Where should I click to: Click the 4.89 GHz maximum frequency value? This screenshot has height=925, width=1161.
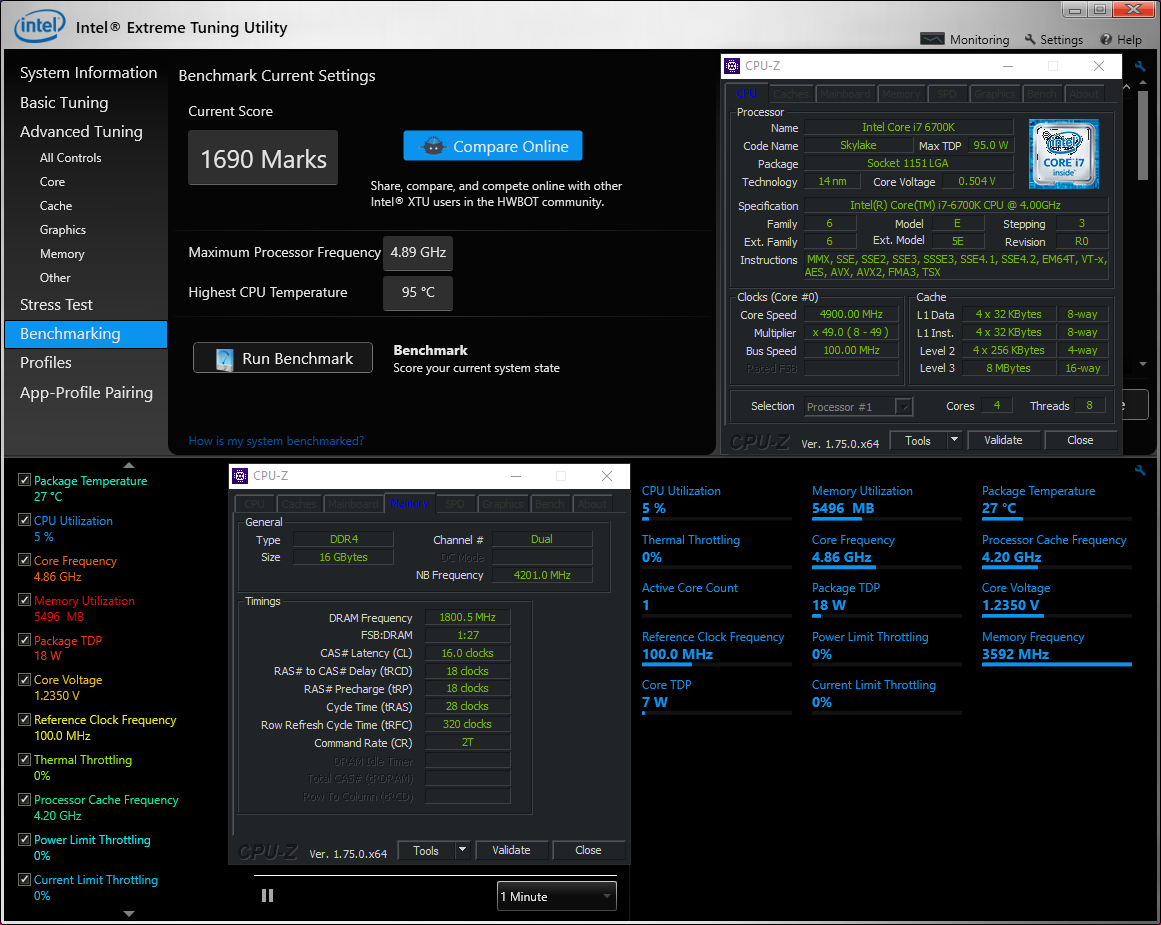coord(418,253)
